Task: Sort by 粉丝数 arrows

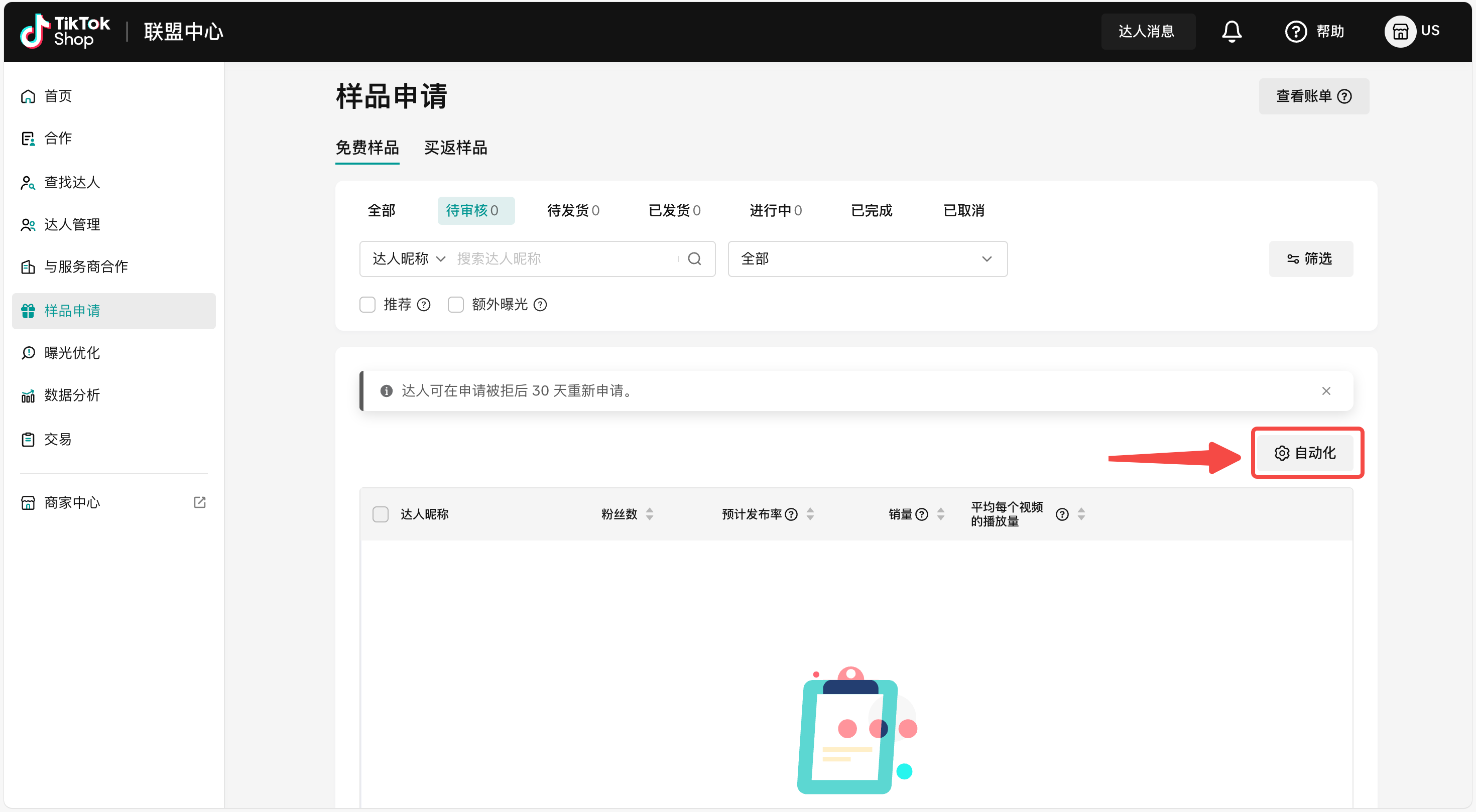Action: (x=649, y=514)
